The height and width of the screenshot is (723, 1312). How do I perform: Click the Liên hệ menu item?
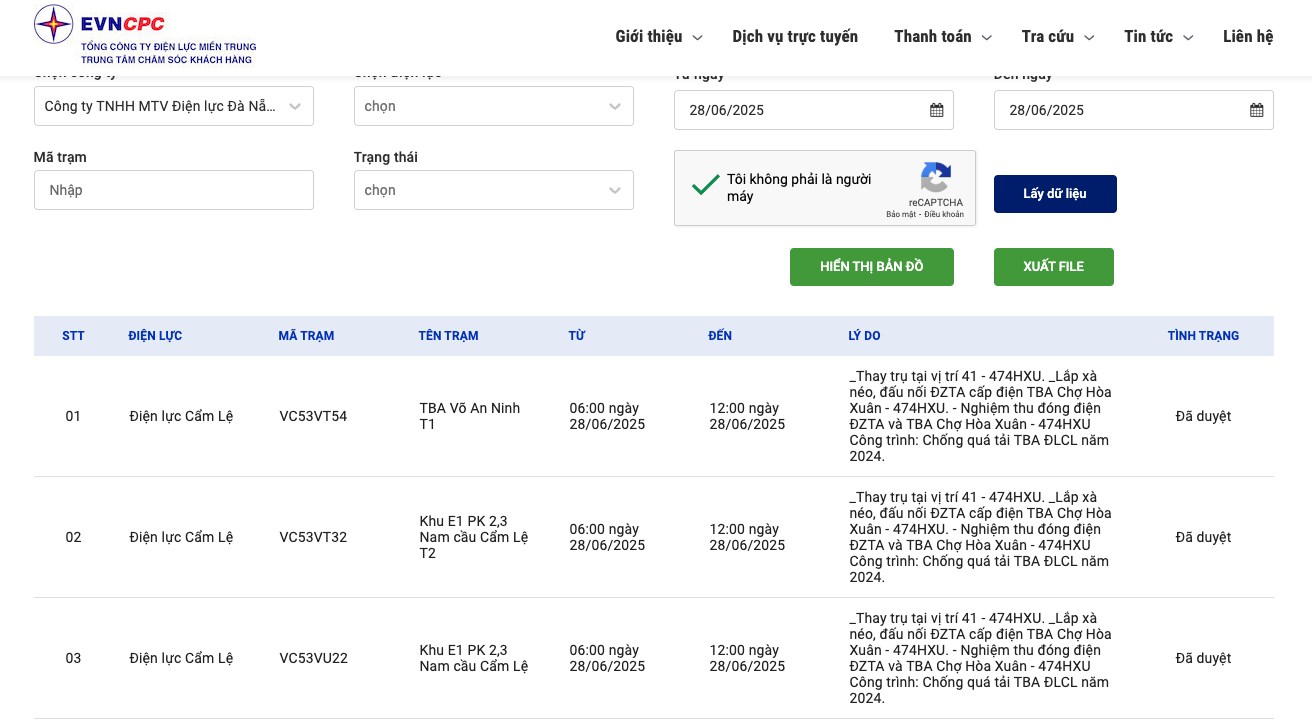tap(1247, 37)
